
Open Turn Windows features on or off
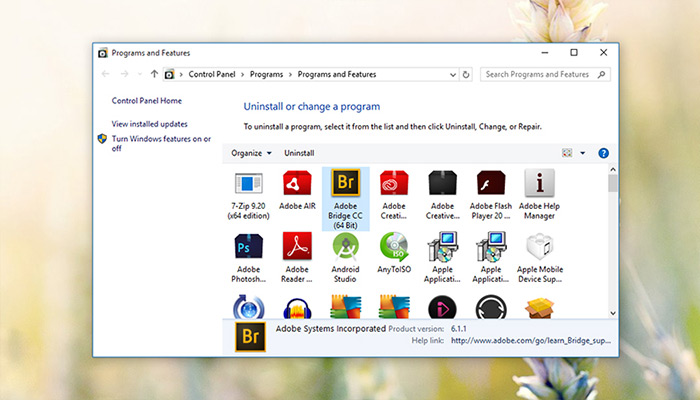click(161, 144)
